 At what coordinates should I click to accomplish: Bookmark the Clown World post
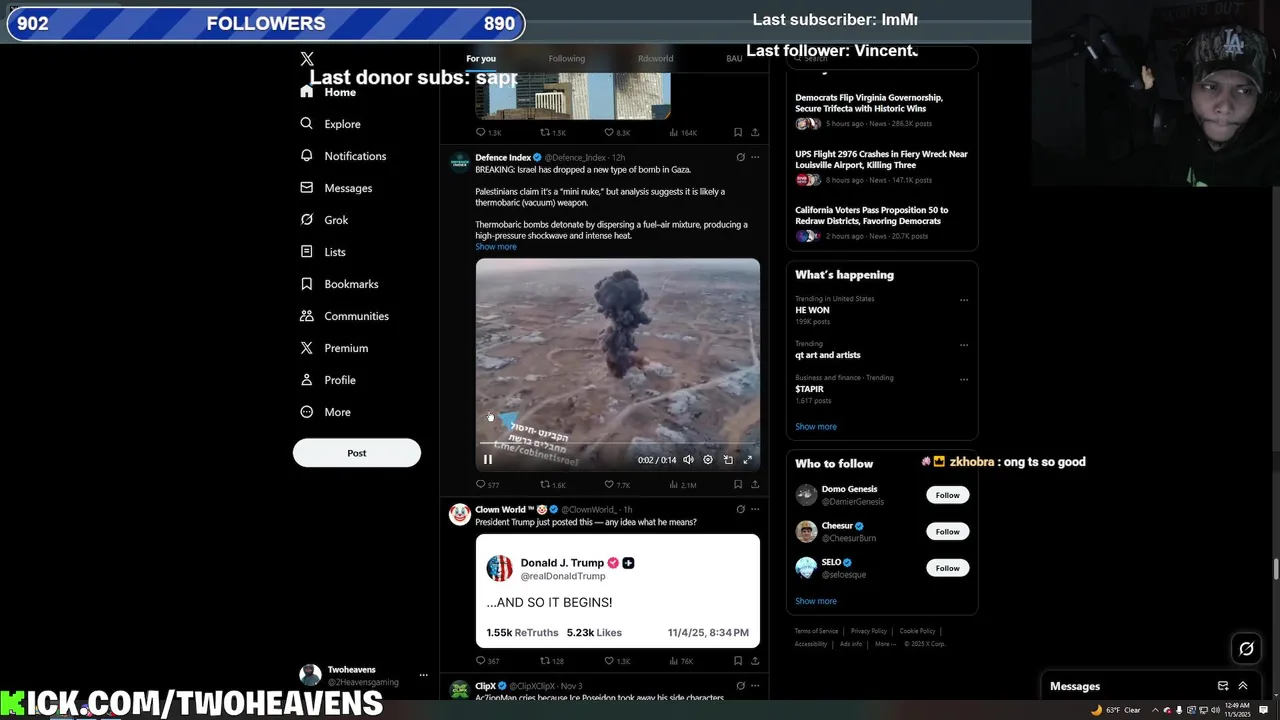tap(738, 661)
